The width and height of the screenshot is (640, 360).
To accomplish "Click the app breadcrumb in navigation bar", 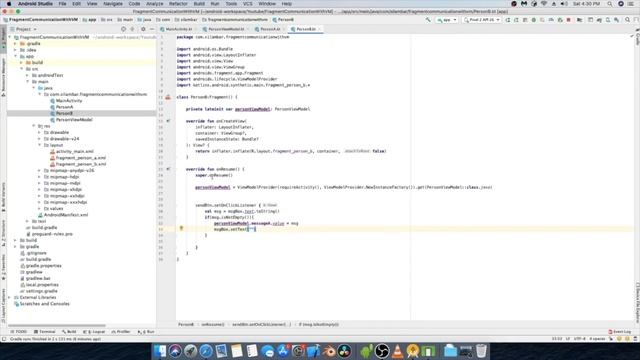I will click(x=90, y=20).
